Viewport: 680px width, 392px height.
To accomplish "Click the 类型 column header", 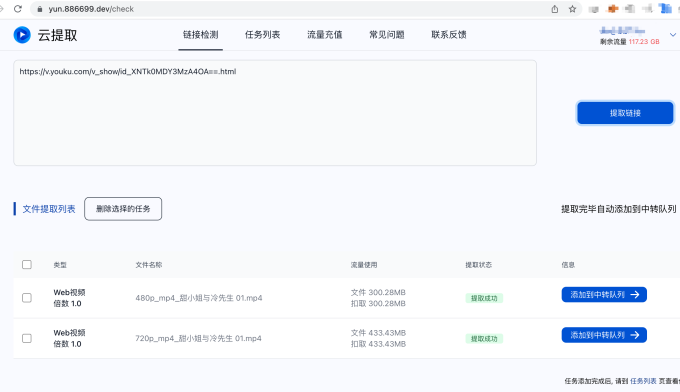I will tap(60, 265).
